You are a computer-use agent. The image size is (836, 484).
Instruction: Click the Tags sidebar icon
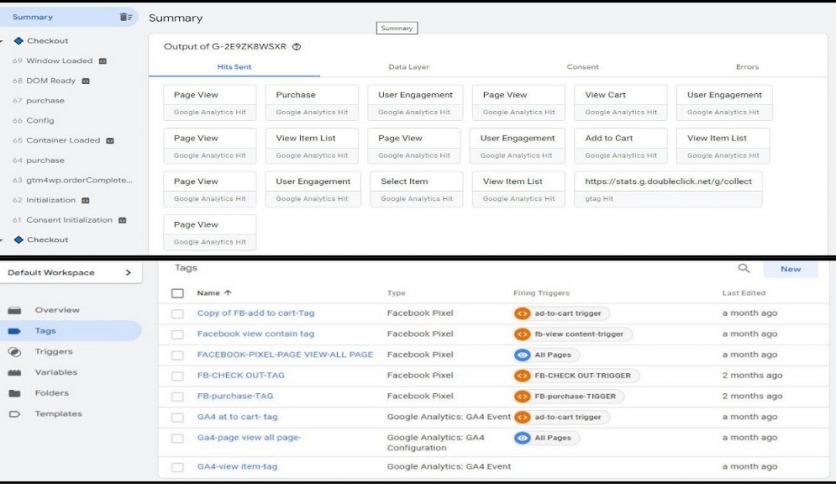(15, 331)
